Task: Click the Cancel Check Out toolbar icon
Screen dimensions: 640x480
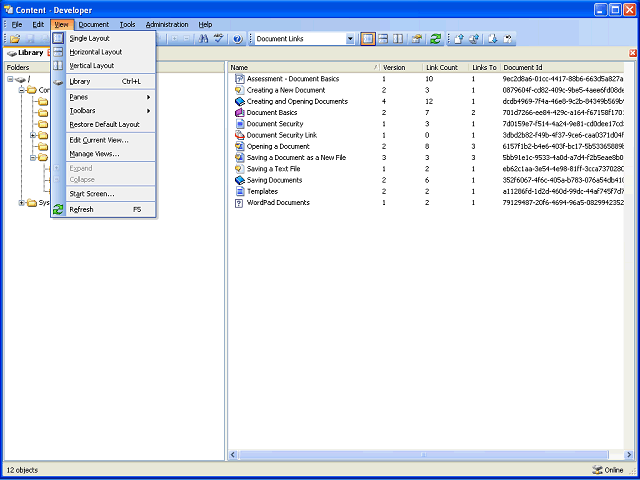Action: pos(507,39)
